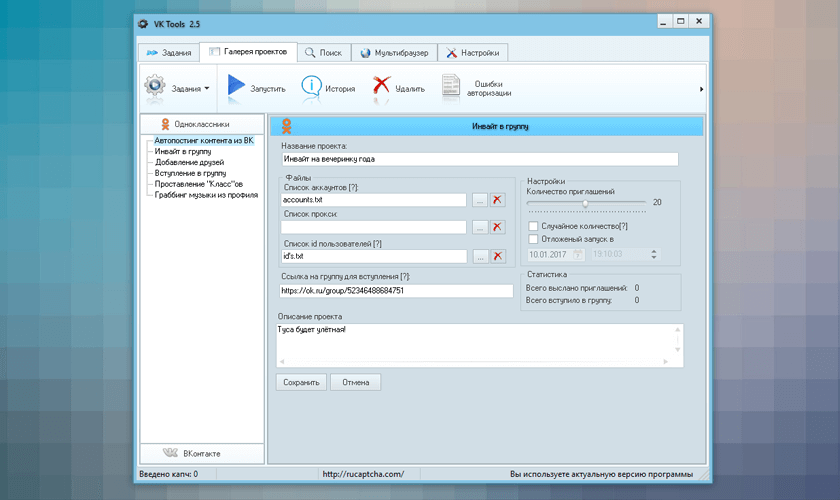Viewport: 840px width, 500px height.
Task: Click Введено капч status text
Action: pyautogui.click(x=169, y=474)
